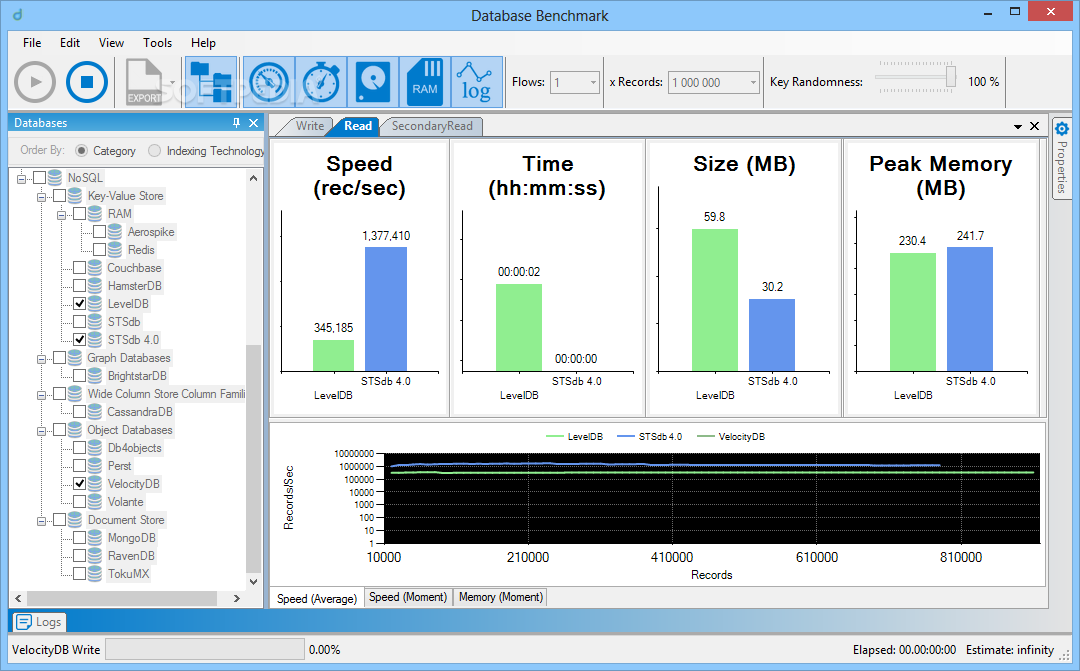The height and width of the screenshot is (671, 1080).
Task: Toggle the log scale chart icon
Action: (x=477, y=82)
